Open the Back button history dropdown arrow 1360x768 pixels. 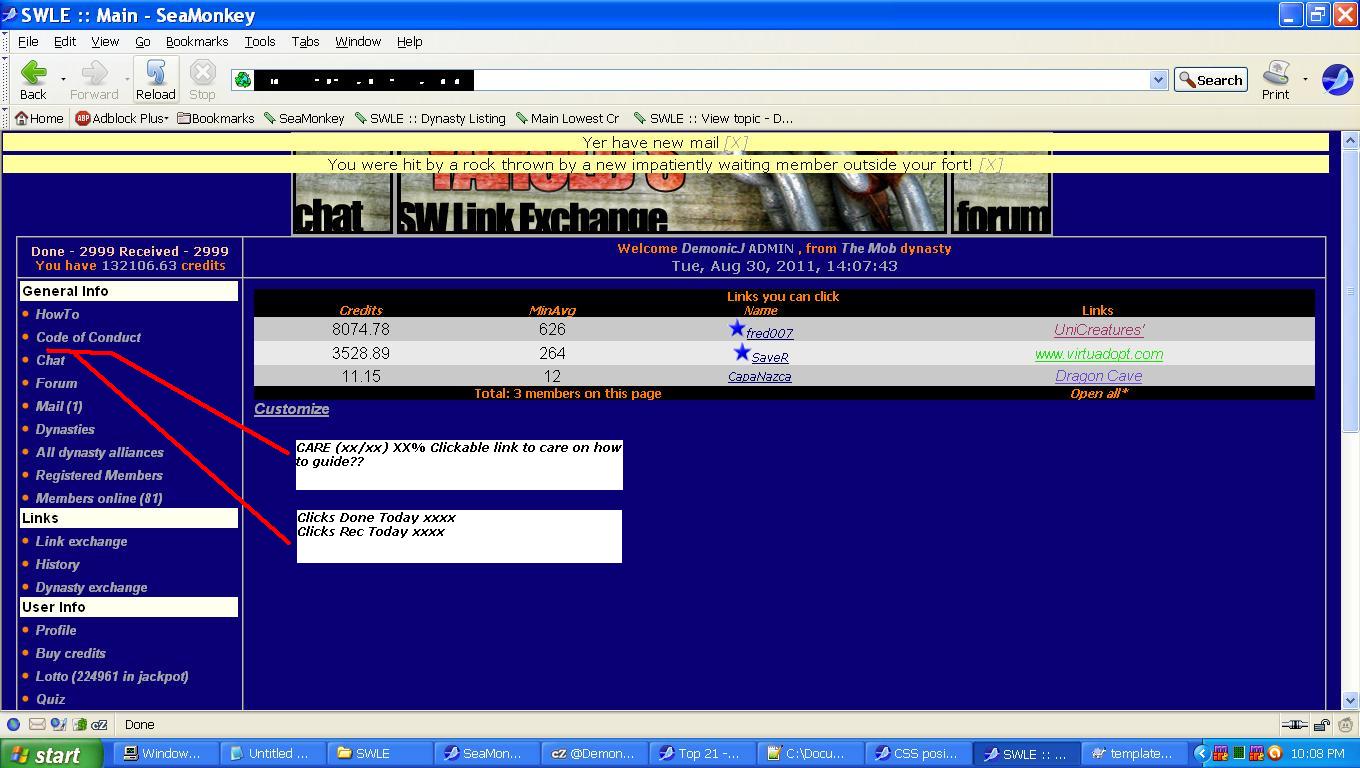63,80
